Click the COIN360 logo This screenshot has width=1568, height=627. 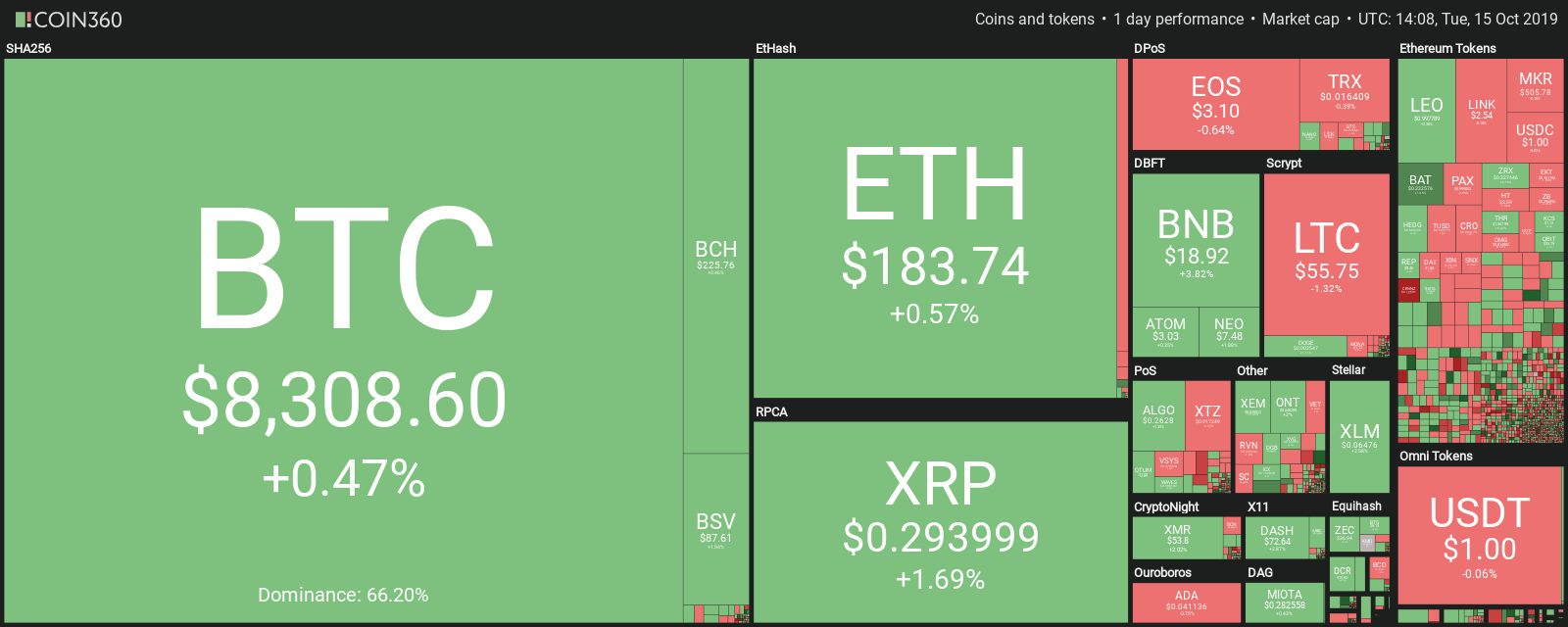[x=69, y=19]
